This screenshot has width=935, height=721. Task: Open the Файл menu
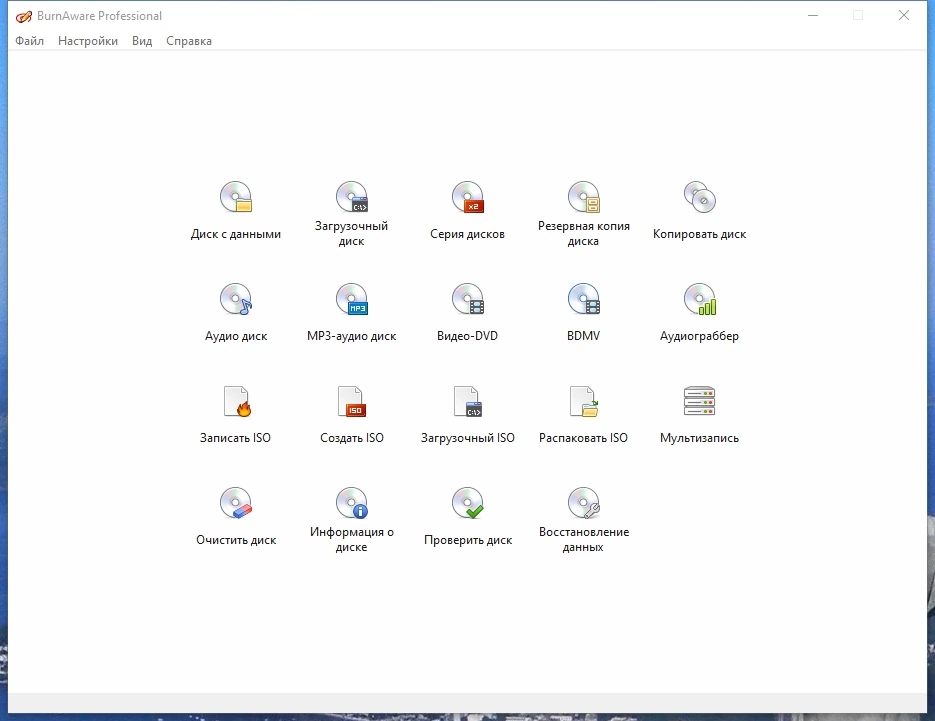pos(29,41)
